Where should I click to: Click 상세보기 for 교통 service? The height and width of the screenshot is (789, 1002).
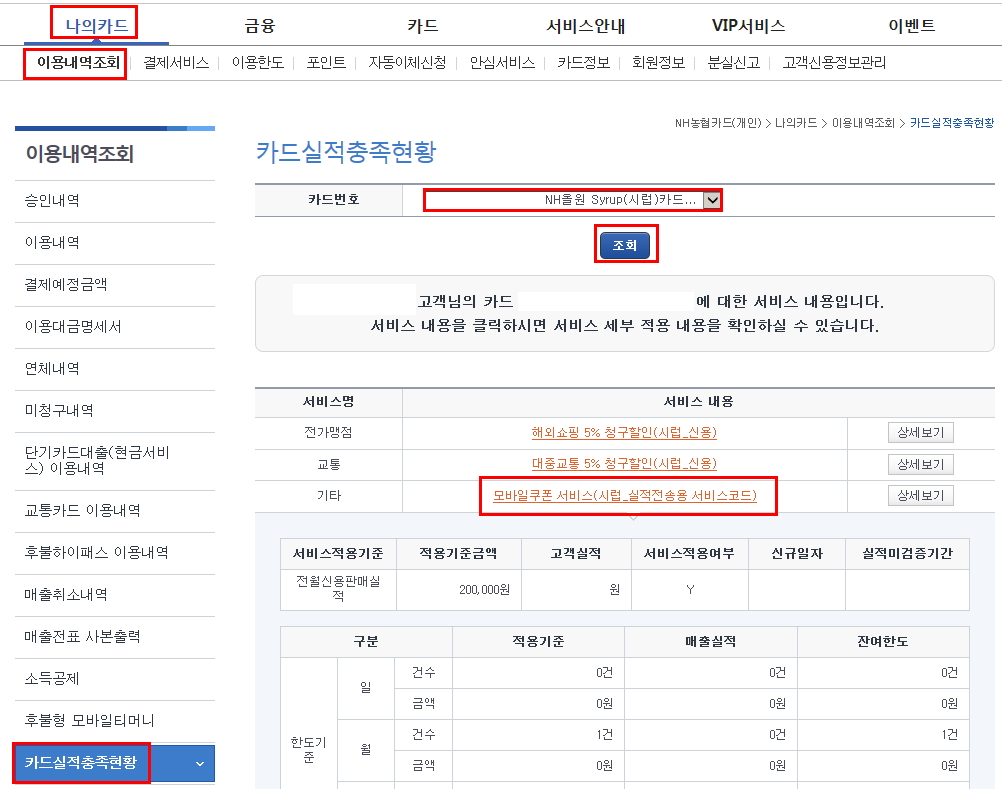pyautogui.click(x=920, y=464)
